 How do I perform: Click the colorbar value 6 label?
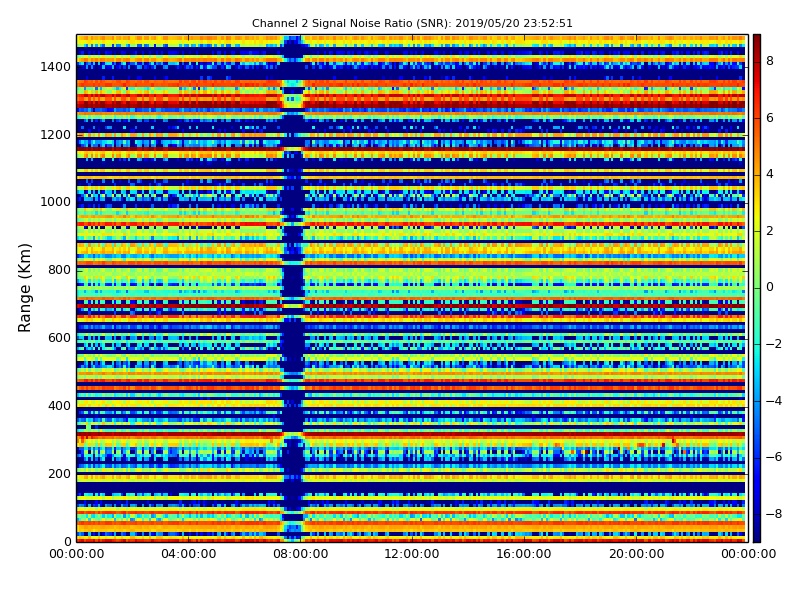tap(770, 118)
